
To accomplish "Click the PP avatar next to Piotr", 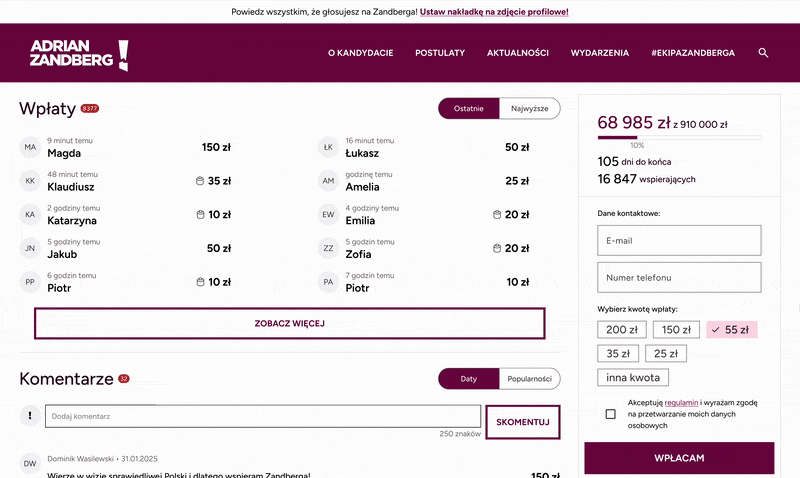I will point(30,282).
